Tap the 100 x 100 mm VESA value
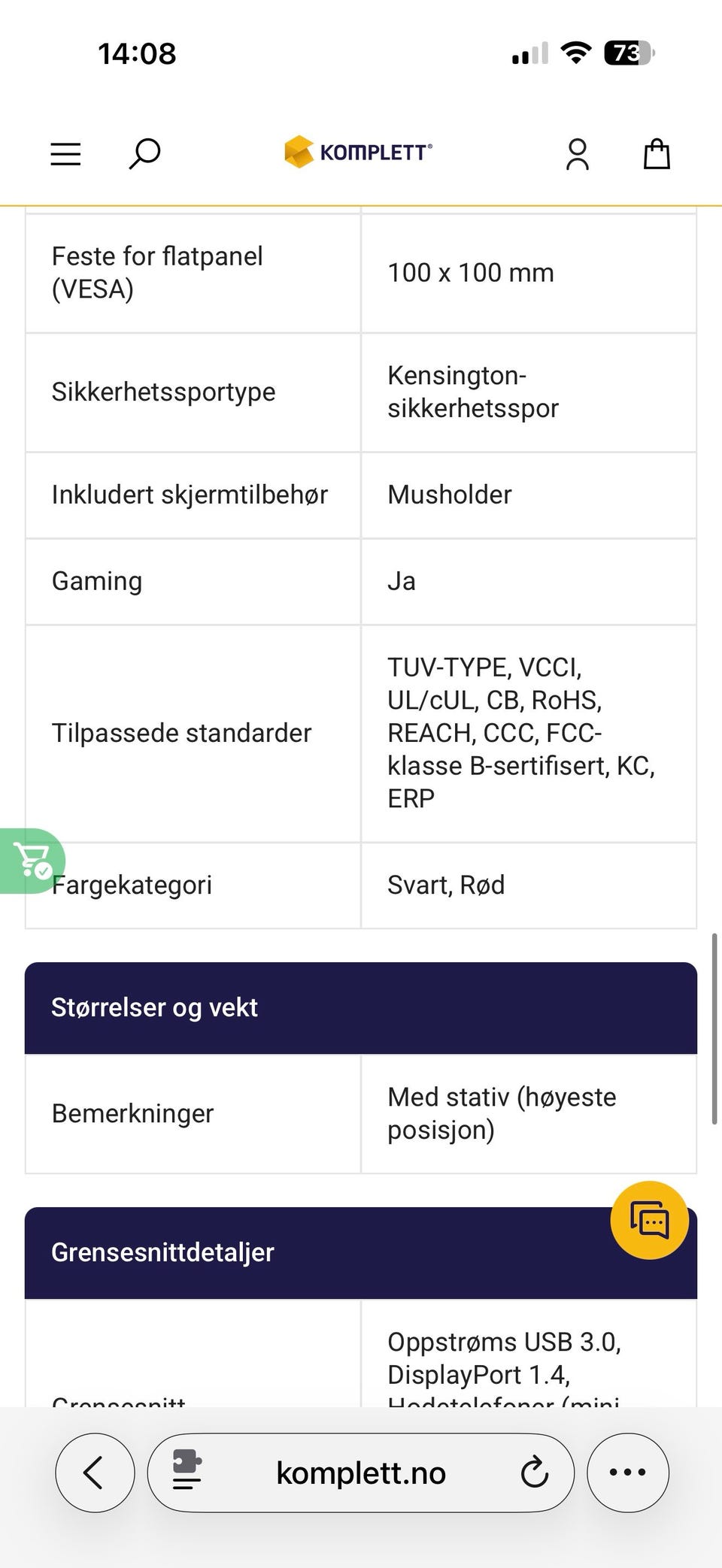Image resolution: width=722 pixels, height=1568 pixels. pyautogui.click(x=470, y=273)
